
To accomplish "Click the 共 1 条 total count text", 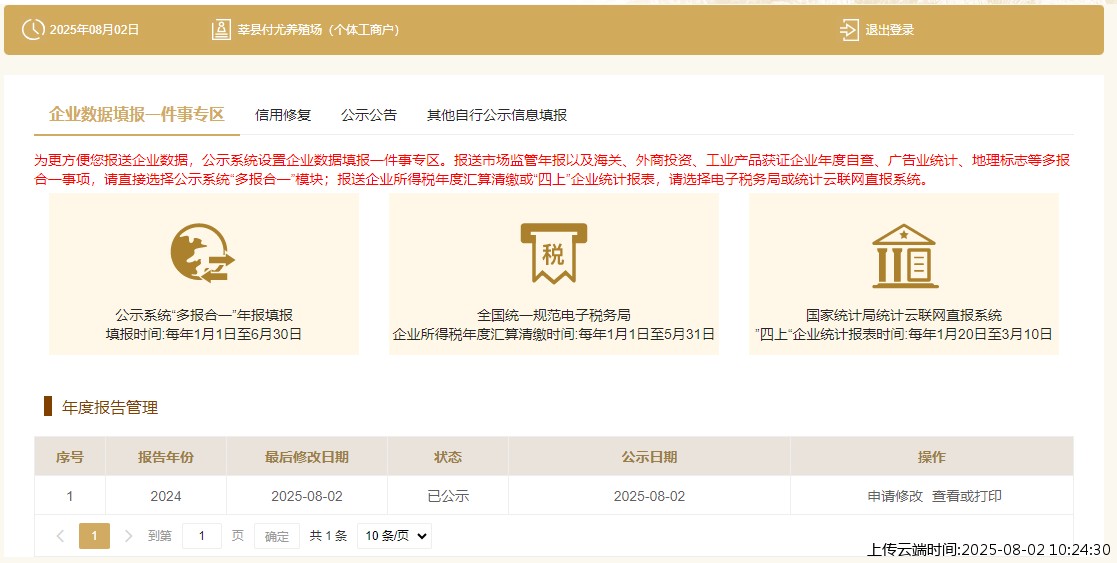I will click(x=328, y=536).
